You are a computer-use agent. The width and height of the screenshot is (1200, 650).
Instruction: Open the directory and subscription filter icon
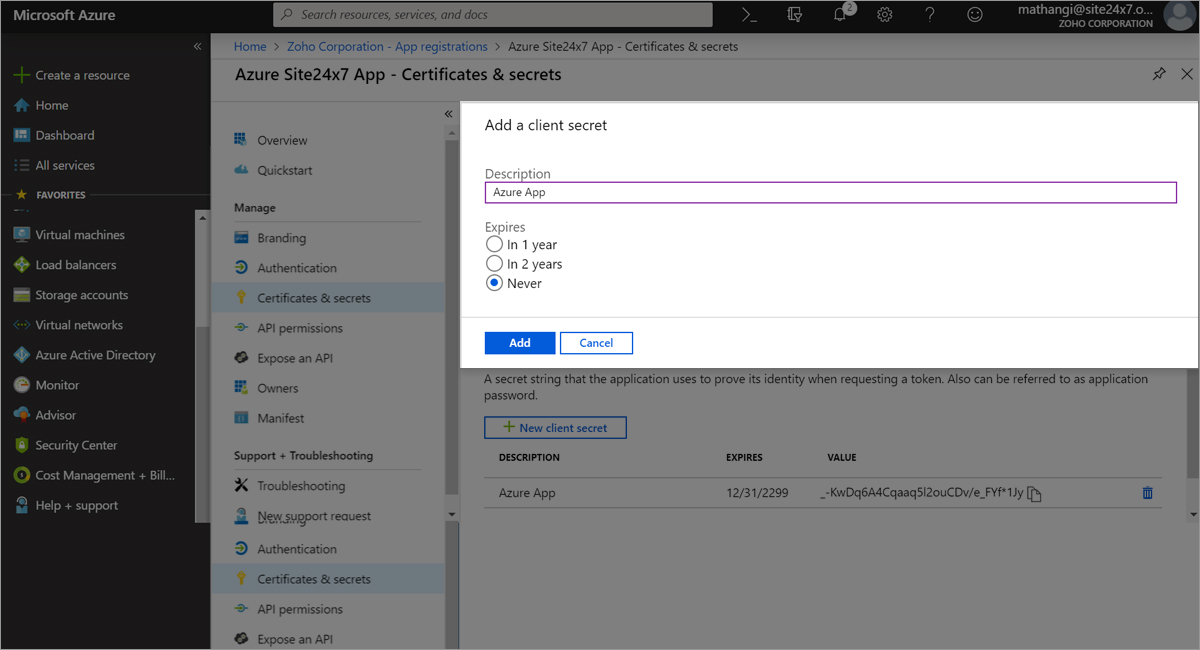(x=795, y=15)
